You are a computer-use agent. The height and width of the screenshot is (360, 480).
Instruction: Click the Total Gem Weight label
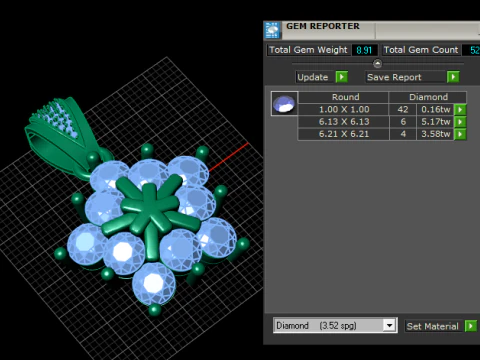308,50
